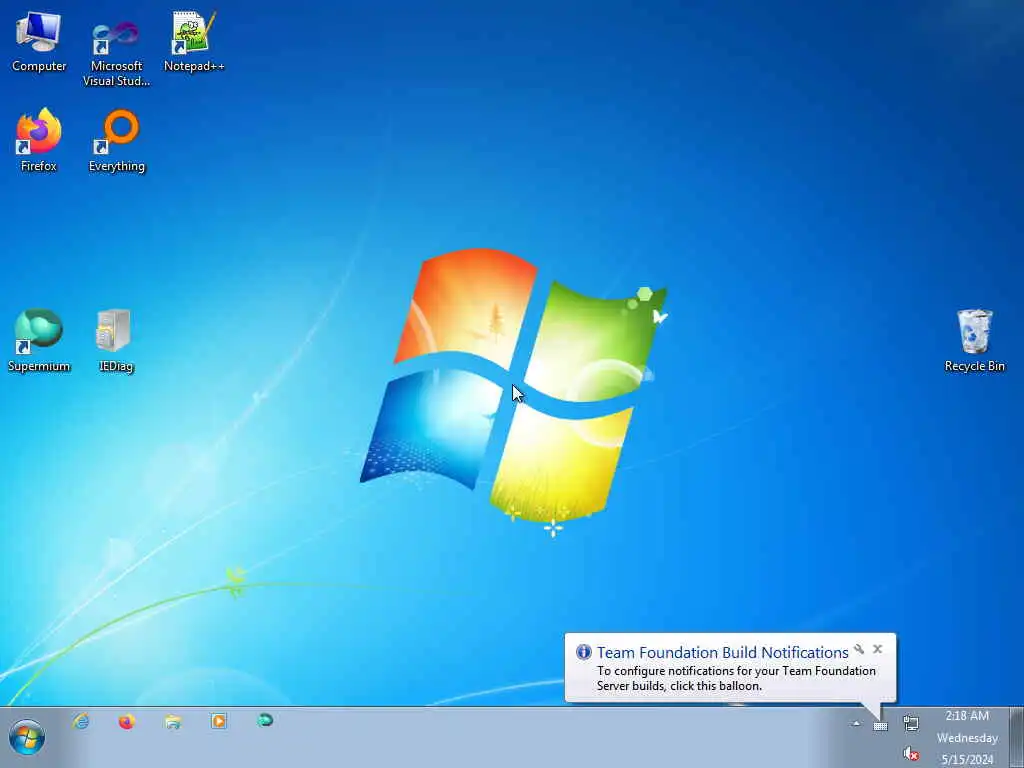Select the Everything search shortcut
This screenshot has height=768, width=1024.
pyautogui.click(x=117, y=141)
